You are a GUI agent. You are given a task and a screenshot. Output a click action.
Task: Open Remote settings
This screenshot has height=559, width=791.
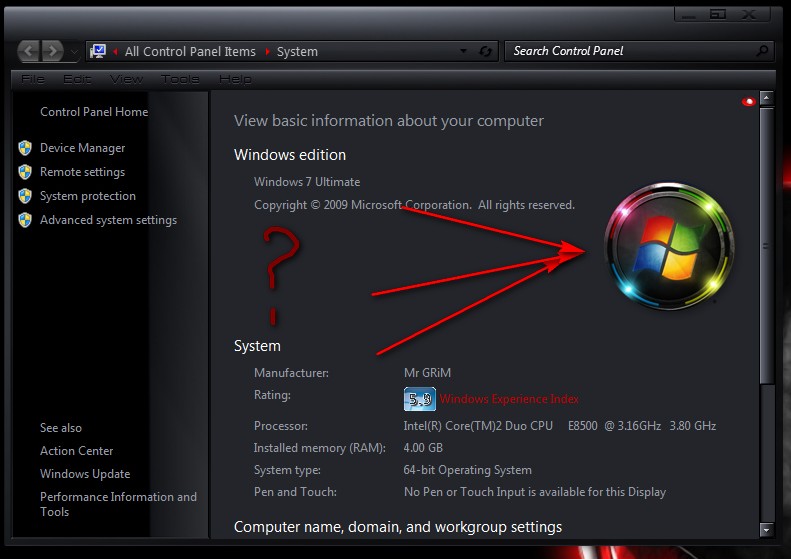(x=82, y=172)
